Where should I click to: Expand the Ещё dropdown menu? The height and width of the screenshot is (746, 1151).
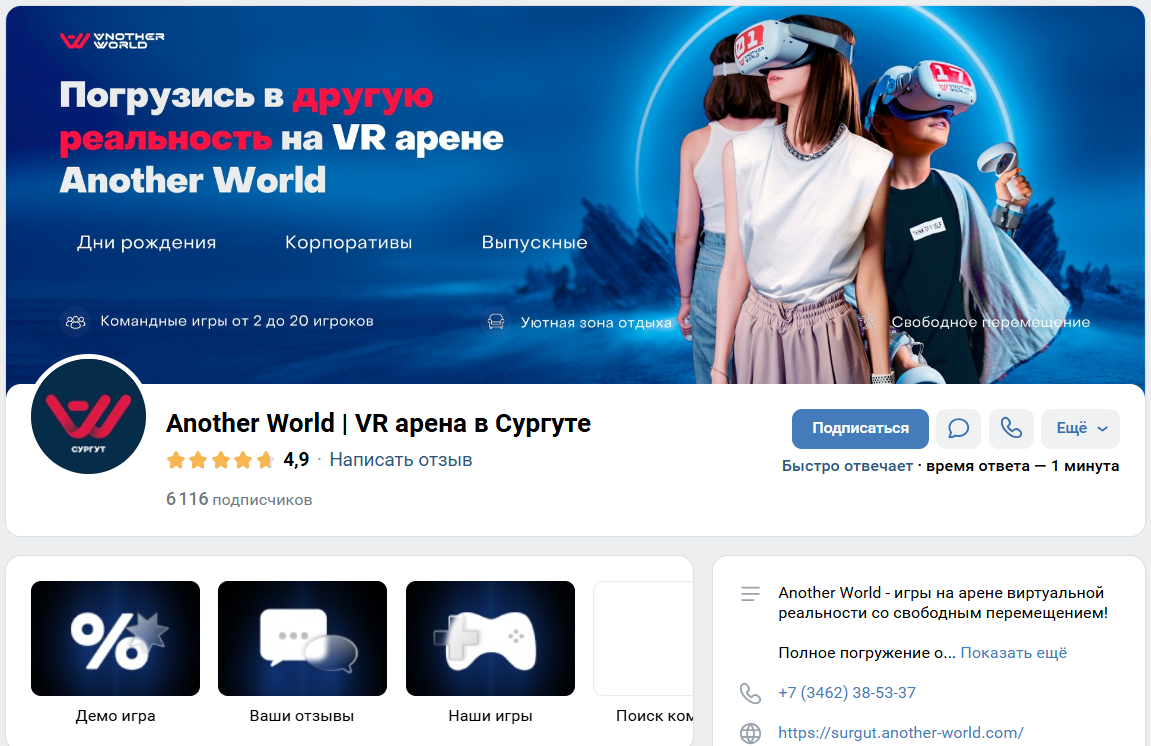[1081, 428]
